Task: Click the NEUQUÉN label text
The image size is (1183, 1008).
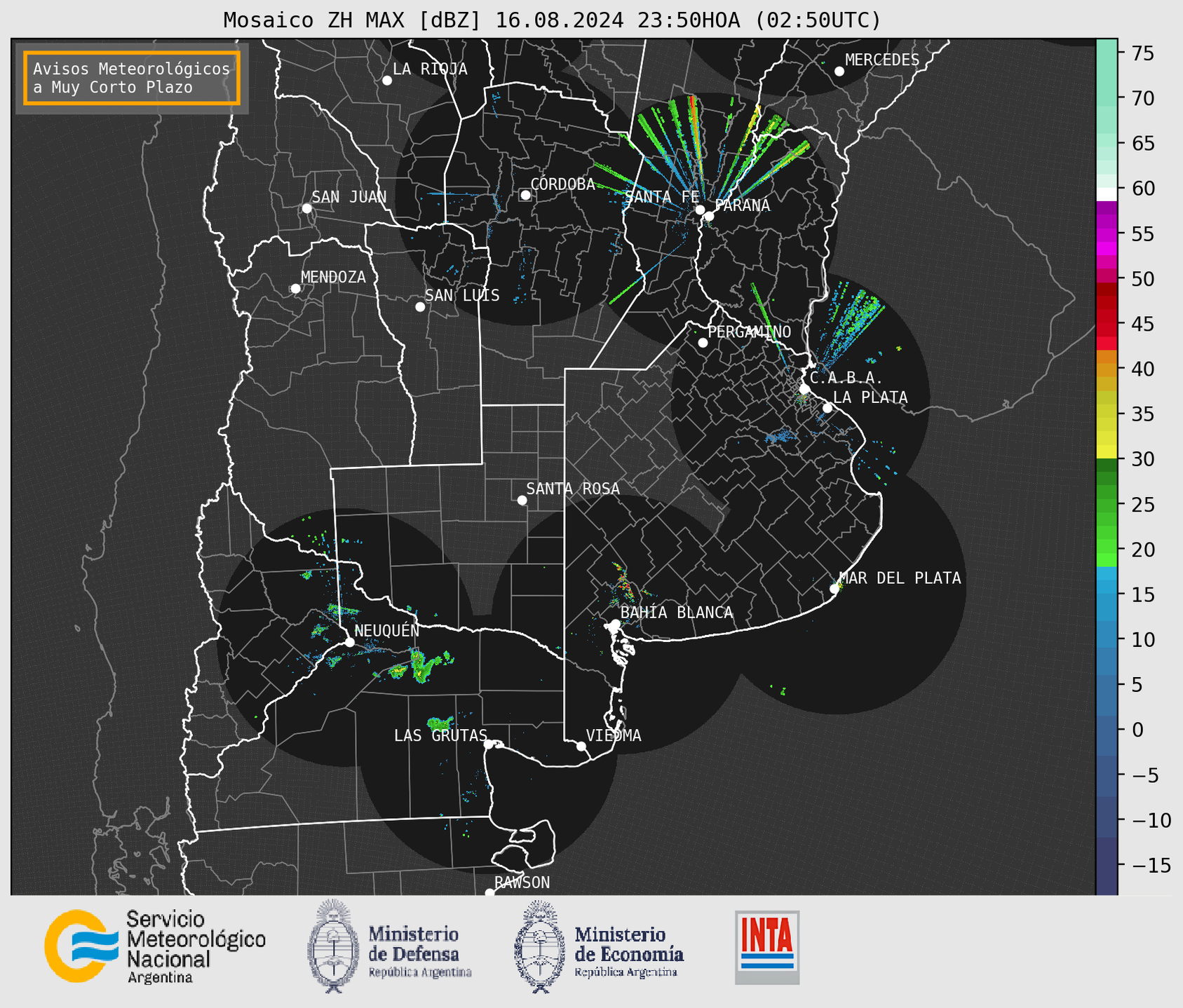Action: click(386, 631)
